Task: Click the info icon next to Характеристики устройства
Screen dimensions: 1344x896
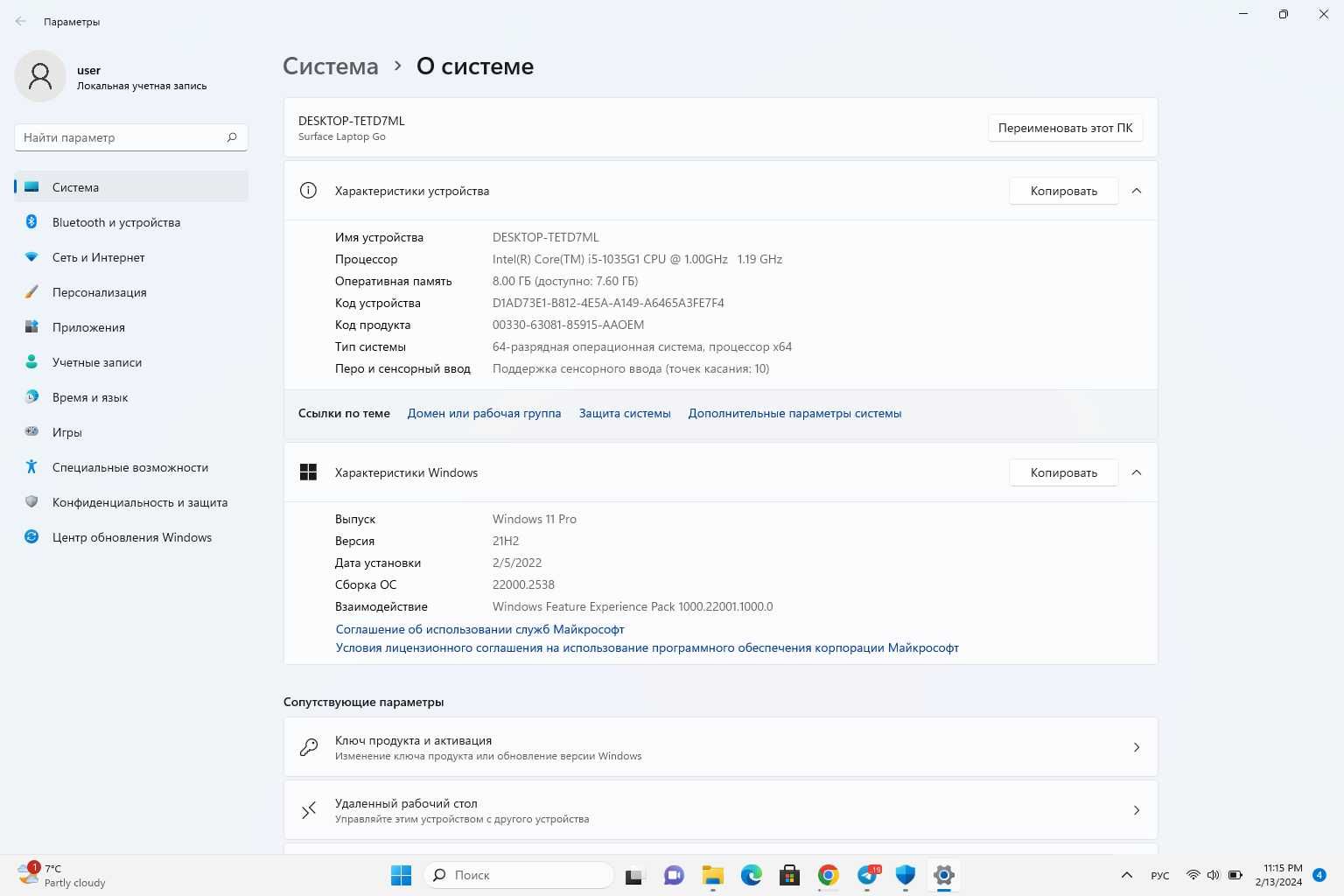Action: click(x=308, y=191)
